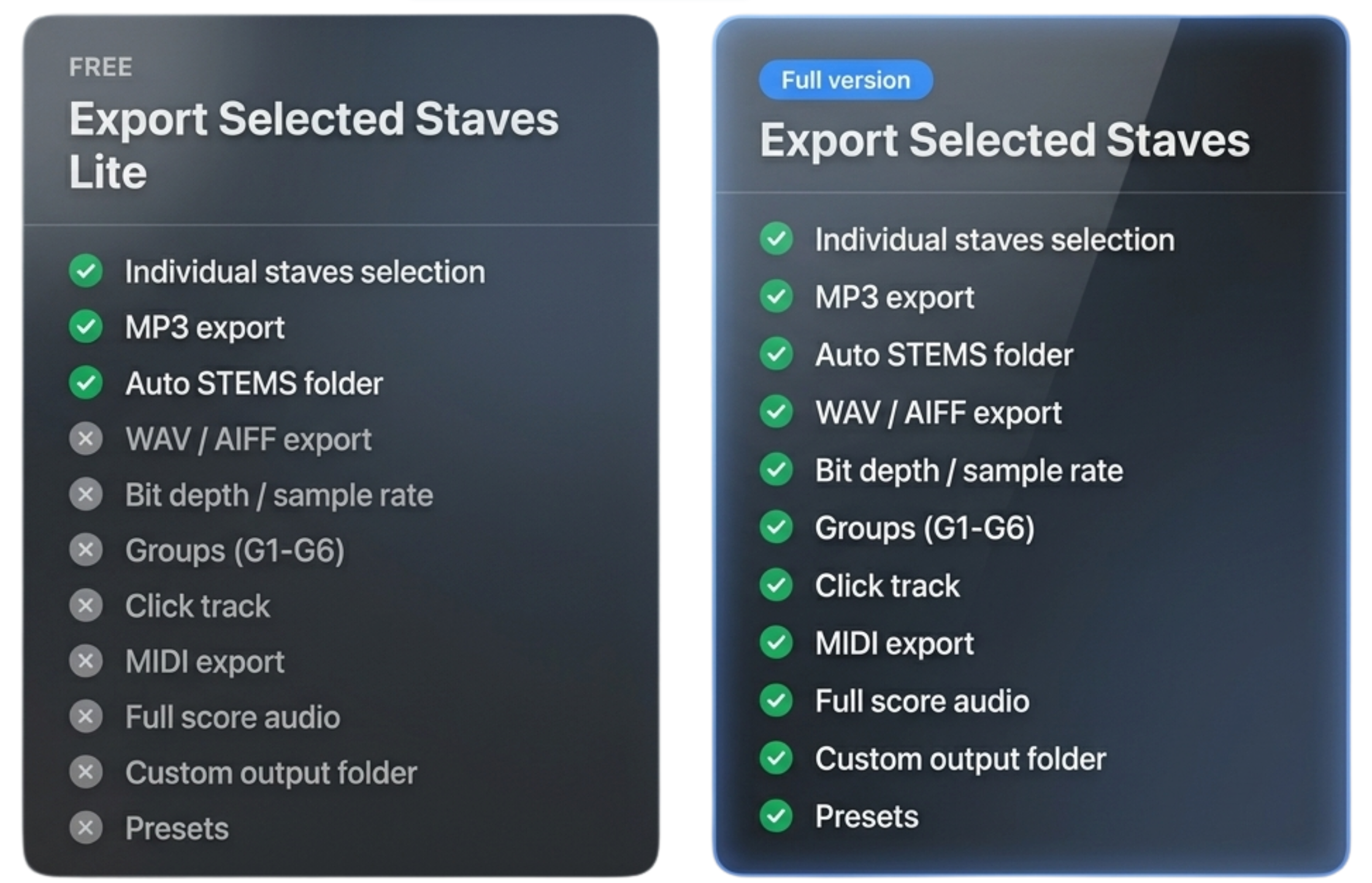Click green check by Lite Auto STEMS folder
1372x883 pixels.
point(86,383)
